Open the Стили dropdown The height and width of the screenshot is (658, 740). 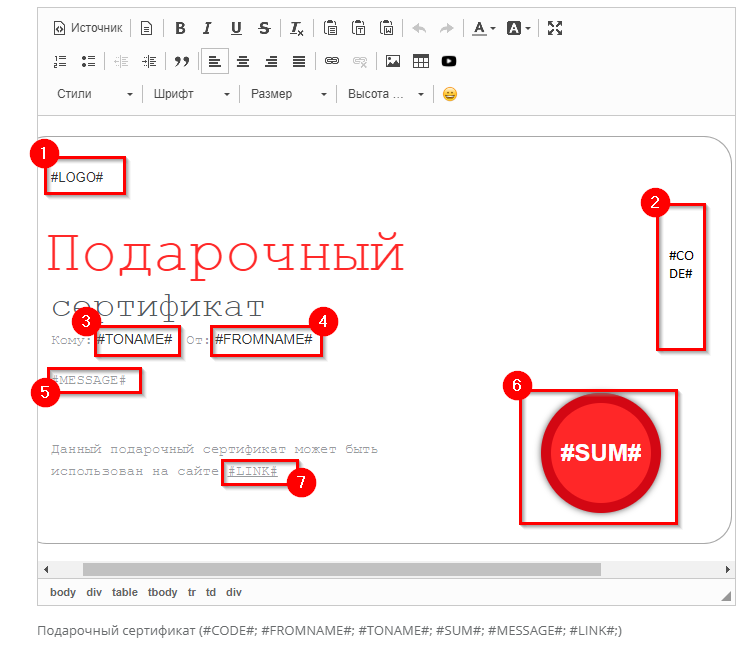click(95, 94)
